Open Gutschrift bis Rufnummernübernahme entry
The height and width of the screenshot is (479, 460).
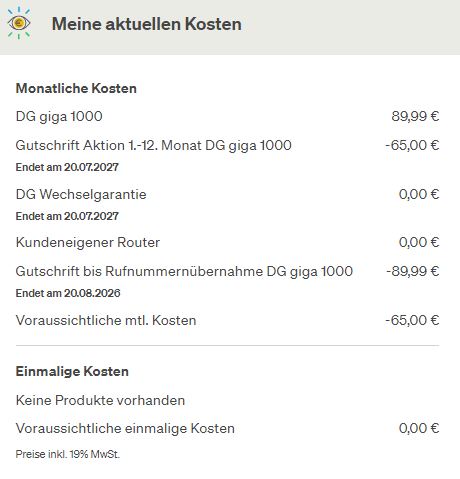pyautogui.click(x=184, y=271)
